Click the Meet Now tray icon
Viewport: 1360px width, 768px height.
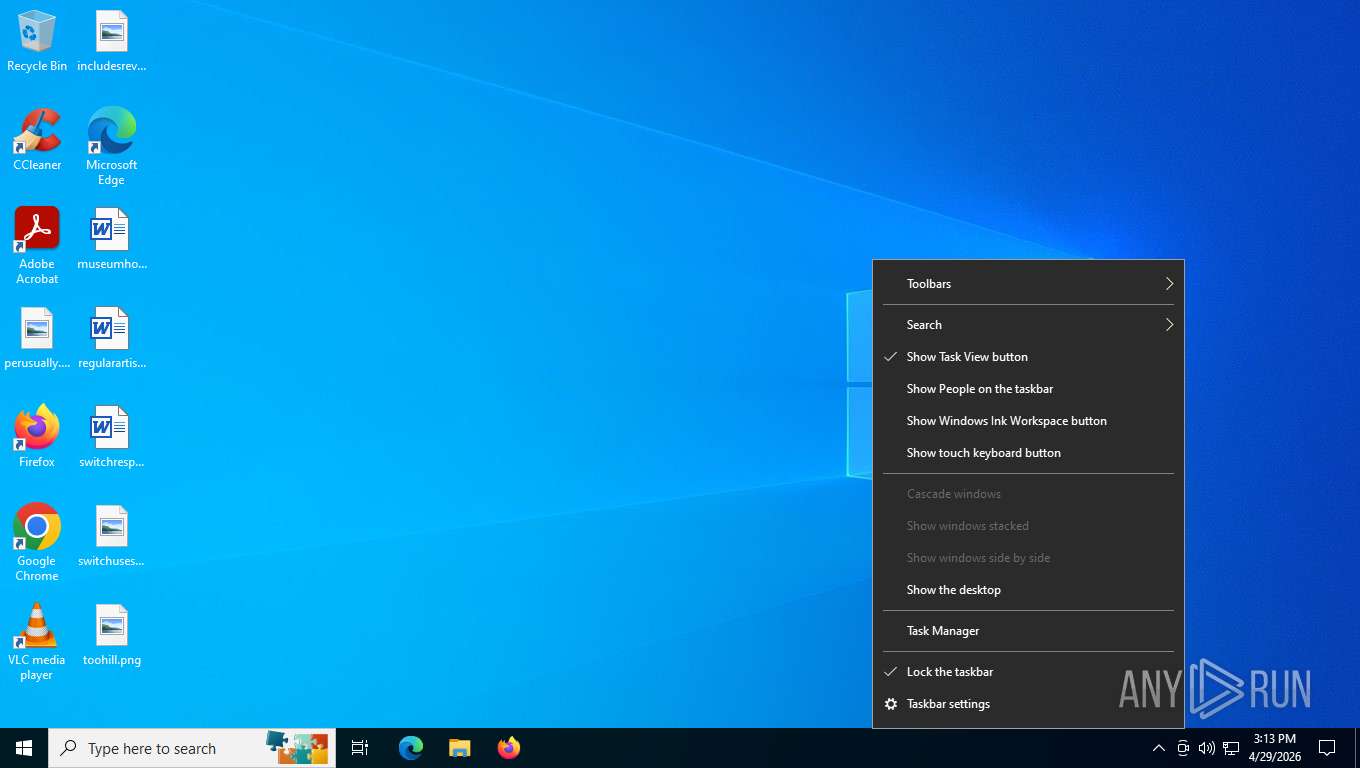pos(1183,748)
